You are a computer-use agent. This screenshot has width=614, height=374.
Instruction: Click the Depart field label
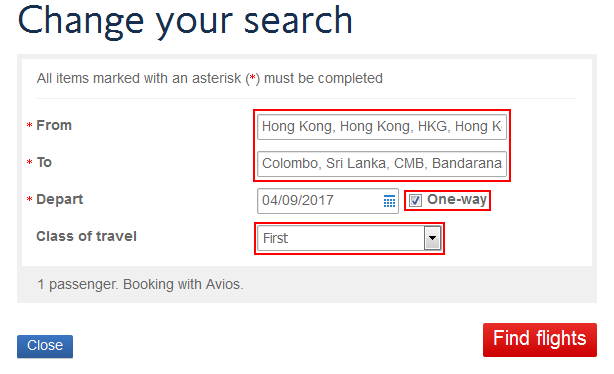(60, 199)
